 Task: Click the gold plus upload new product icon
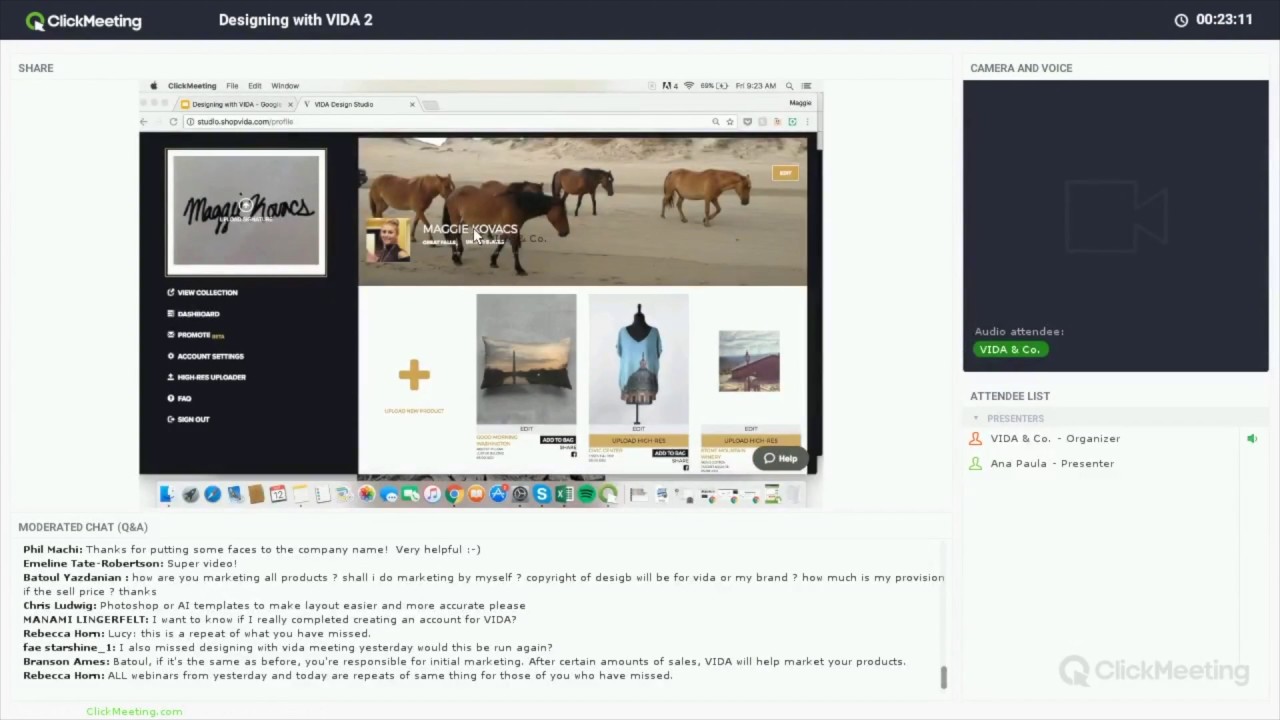coord(414,375)
